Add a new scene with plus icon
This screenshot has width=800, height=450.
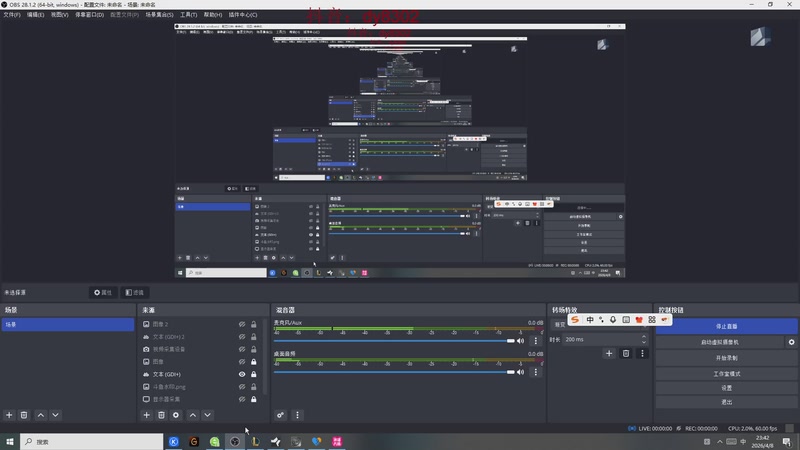pos(9,415)
